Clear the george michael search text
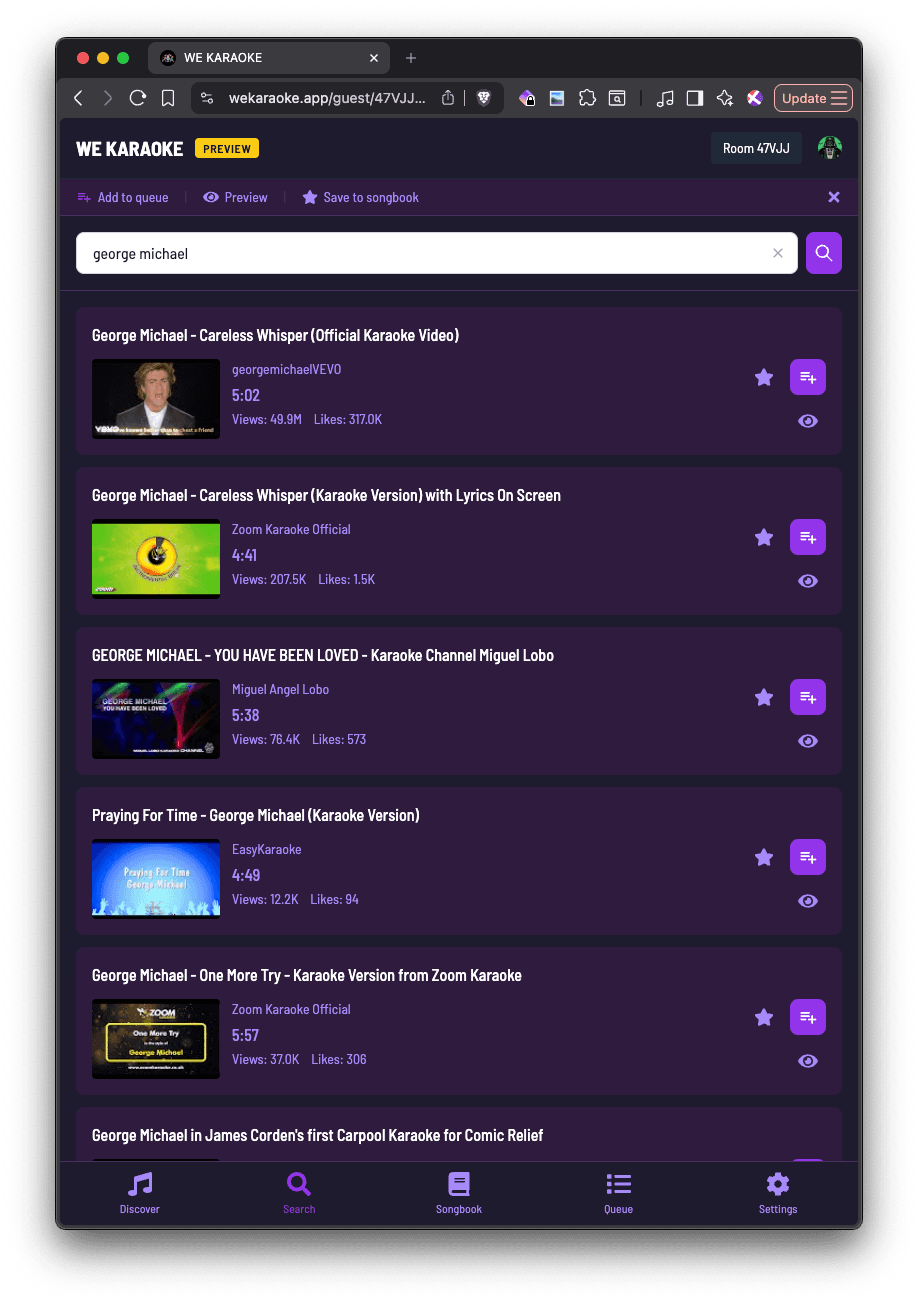The image size is (918, 1303). tap(778, 253)
